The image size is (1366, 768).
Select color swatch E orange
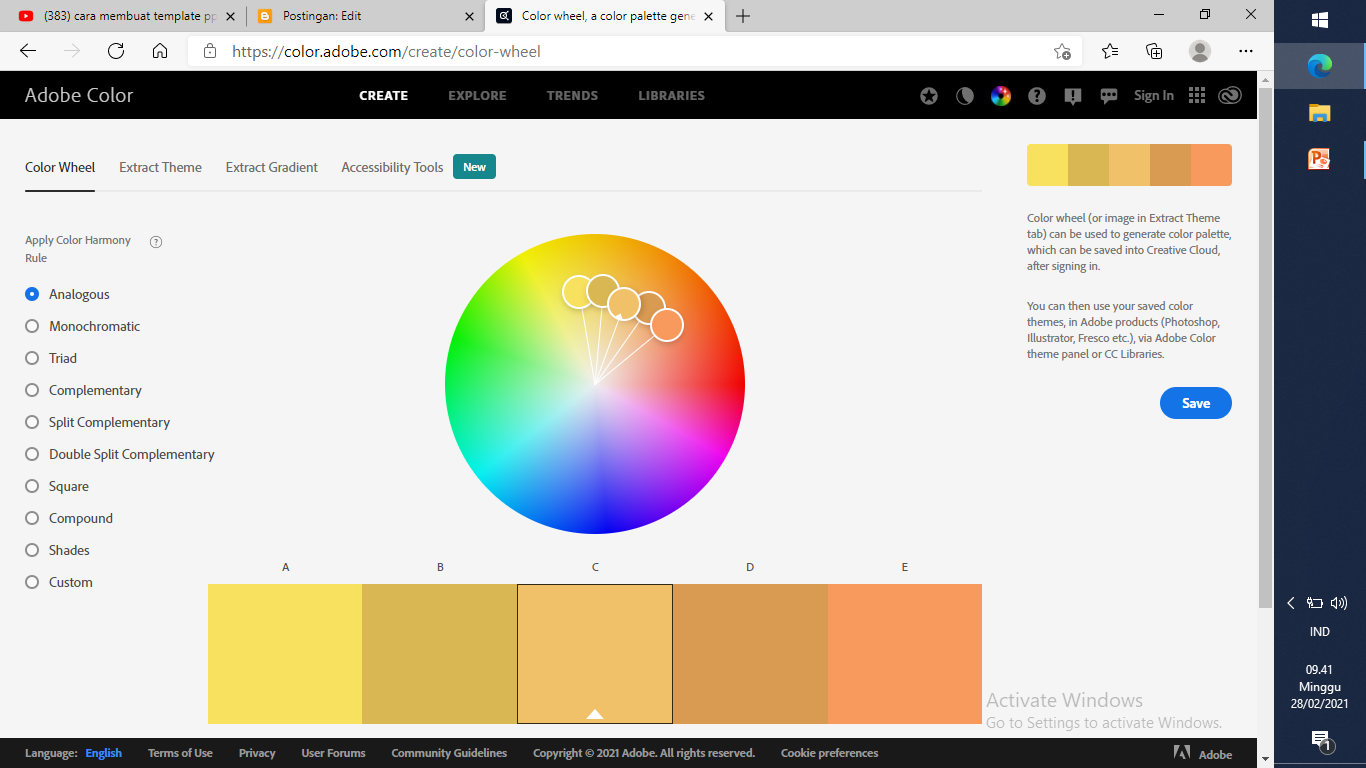(905, 654)
